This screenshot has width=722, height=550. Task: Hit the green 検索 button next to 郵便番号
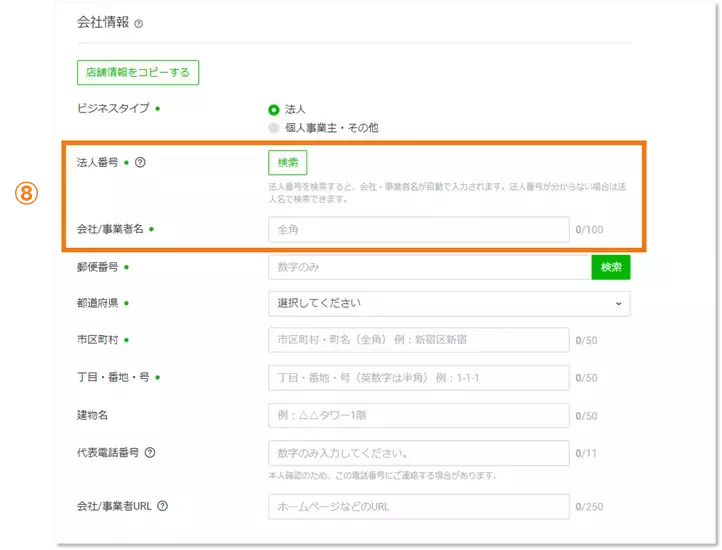(610, 267)
